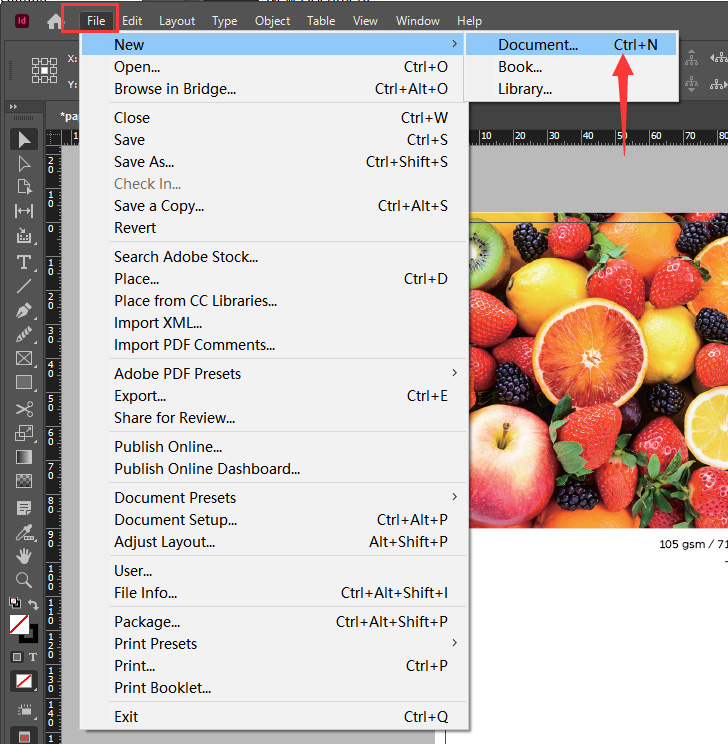728x744 pixels.
Task: Click default fill and stroke icon
Action: click(15, 603)
